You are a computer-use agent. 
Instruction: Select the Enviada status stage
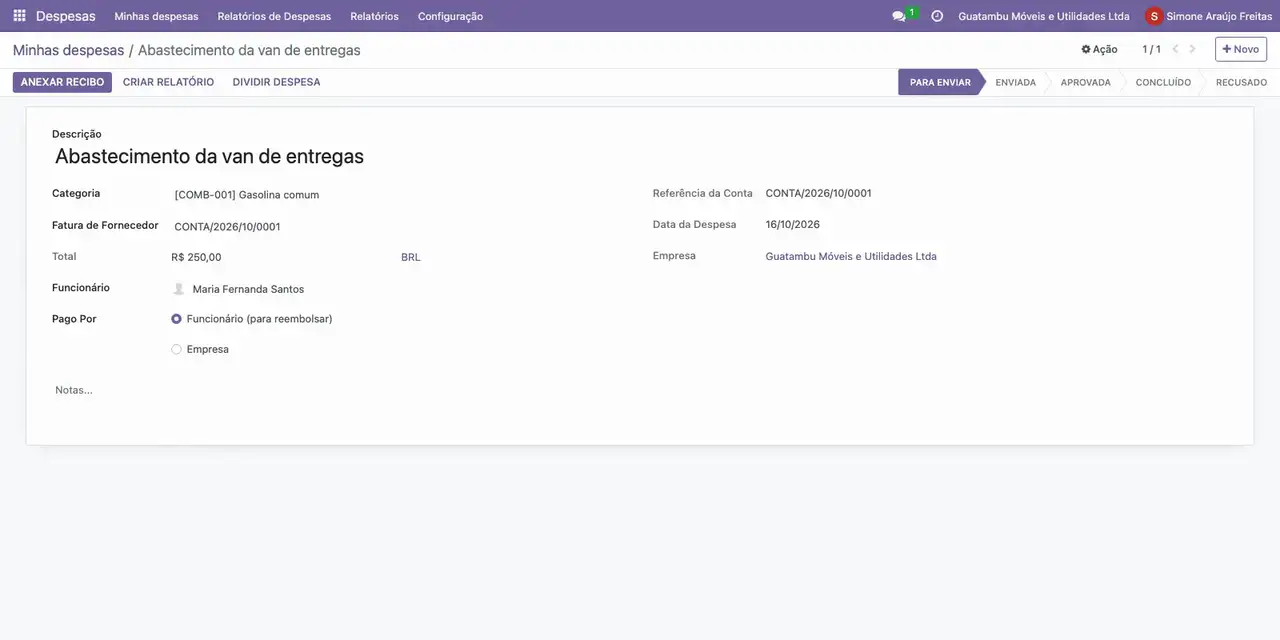[x=1015, y=82]
